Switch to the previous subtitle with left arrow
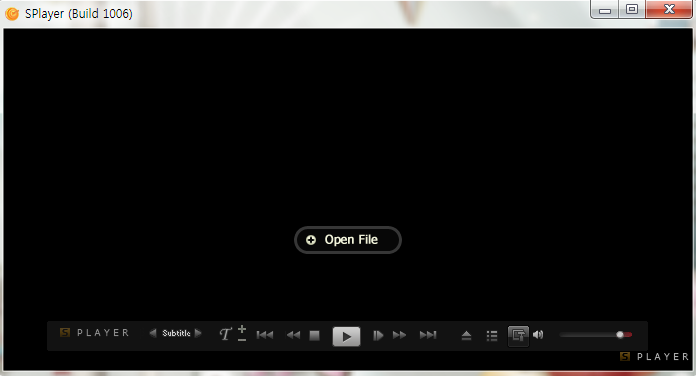This screenshot has height=376, width=696. (153, 333)
